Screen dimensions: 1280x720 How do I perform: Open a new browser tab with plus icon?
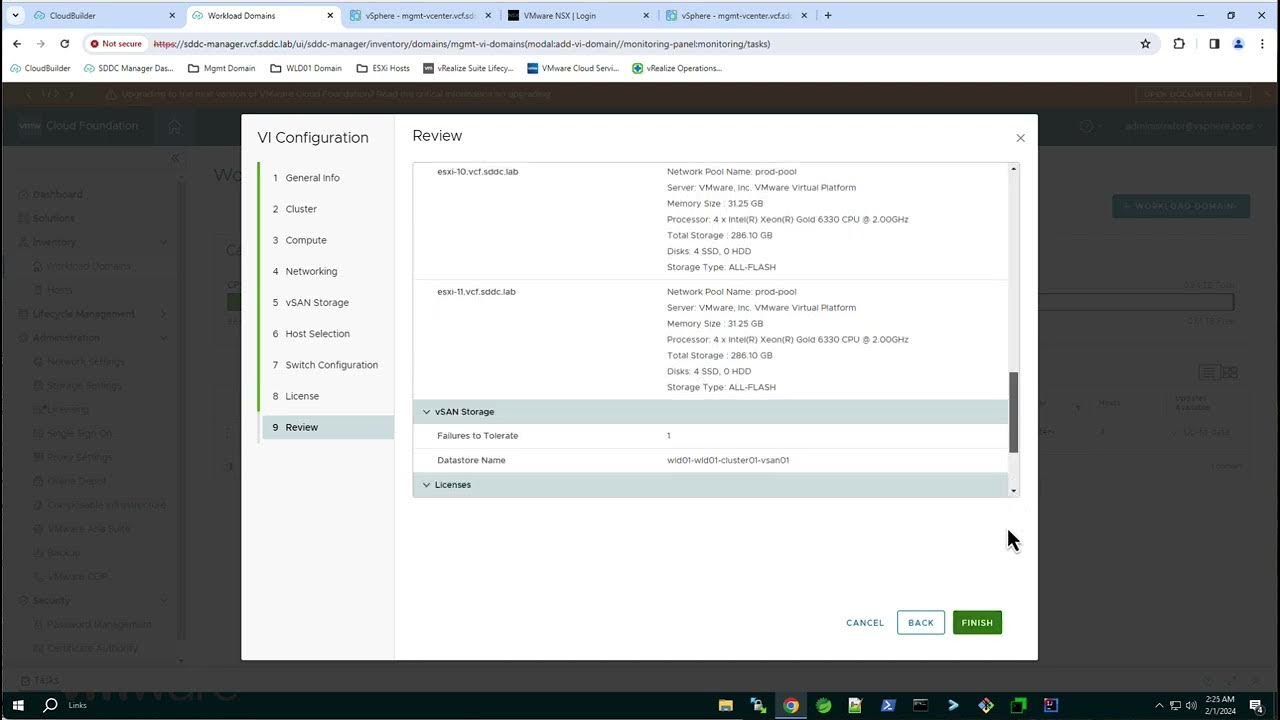(x=827, y=16)
